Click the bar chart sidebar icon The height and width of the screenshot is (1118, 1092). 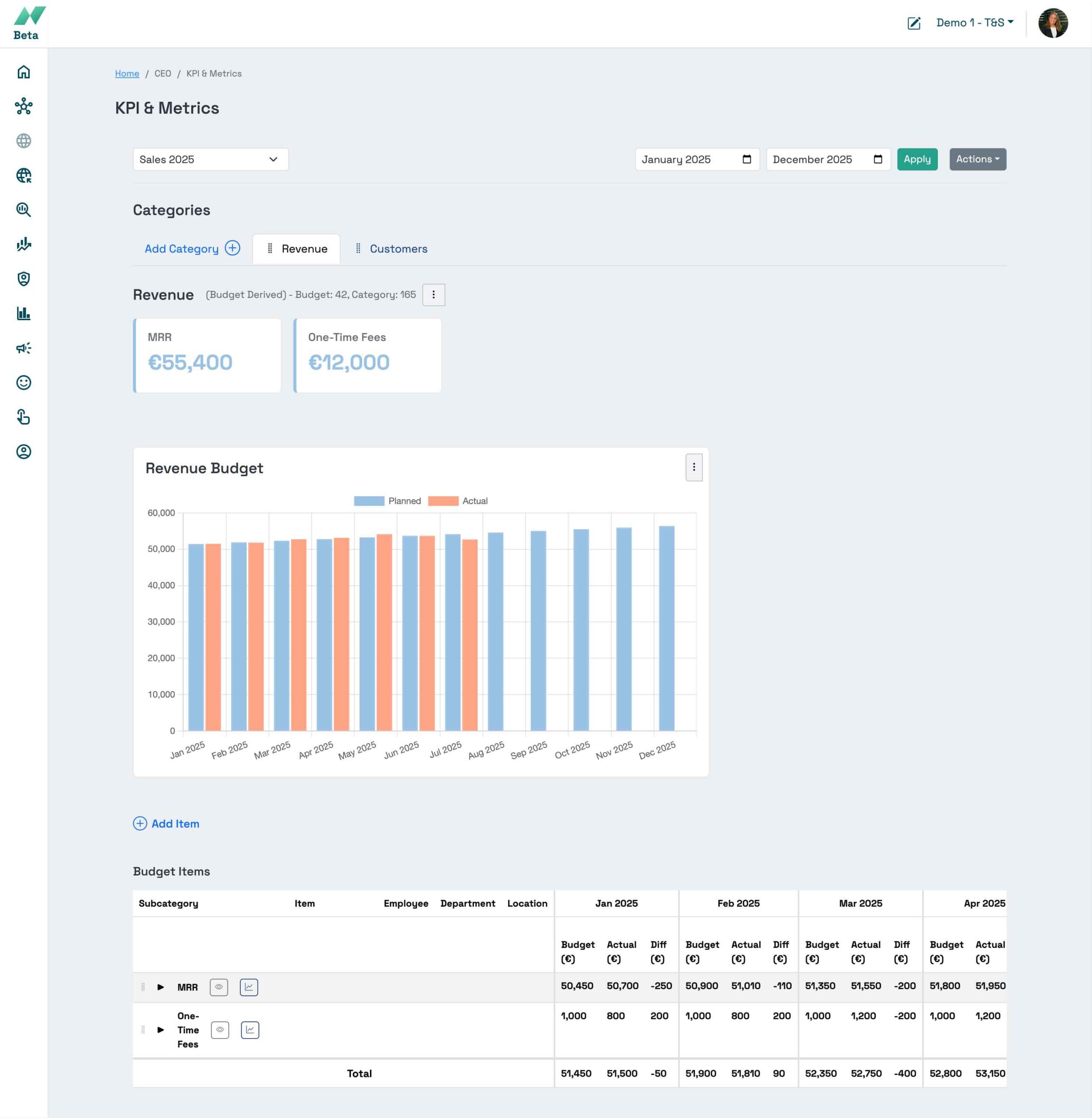[x=24, y=314]
